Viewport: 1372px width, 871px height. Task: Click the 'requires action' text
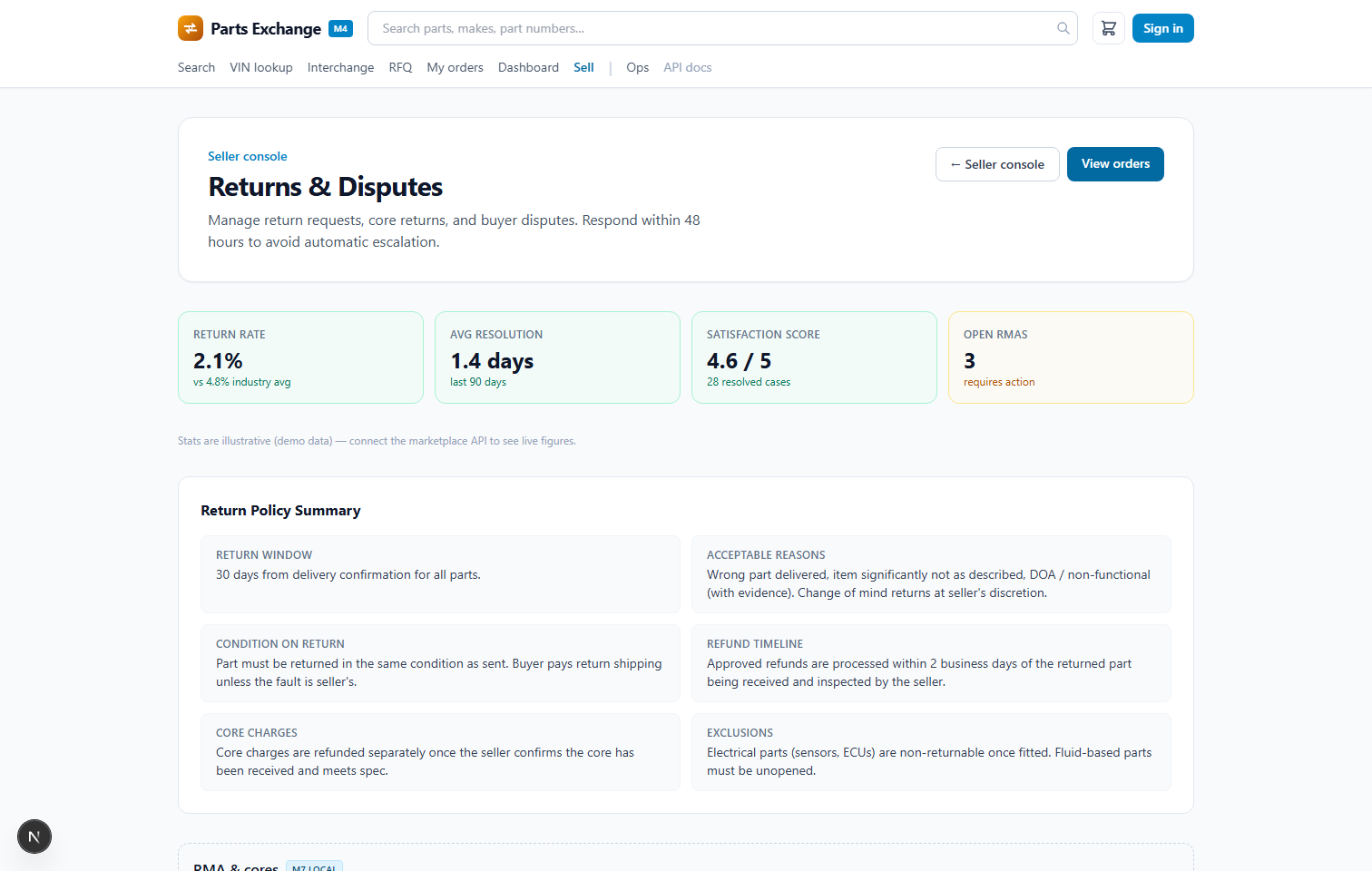pyautogui.click(x=999, y=382)
